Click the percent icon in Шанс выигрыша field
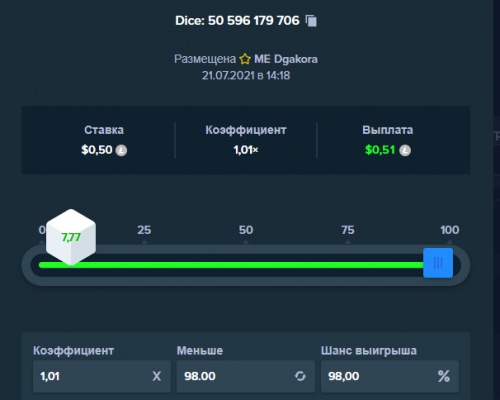The image size is (500, 400). [x=444, y=376]
